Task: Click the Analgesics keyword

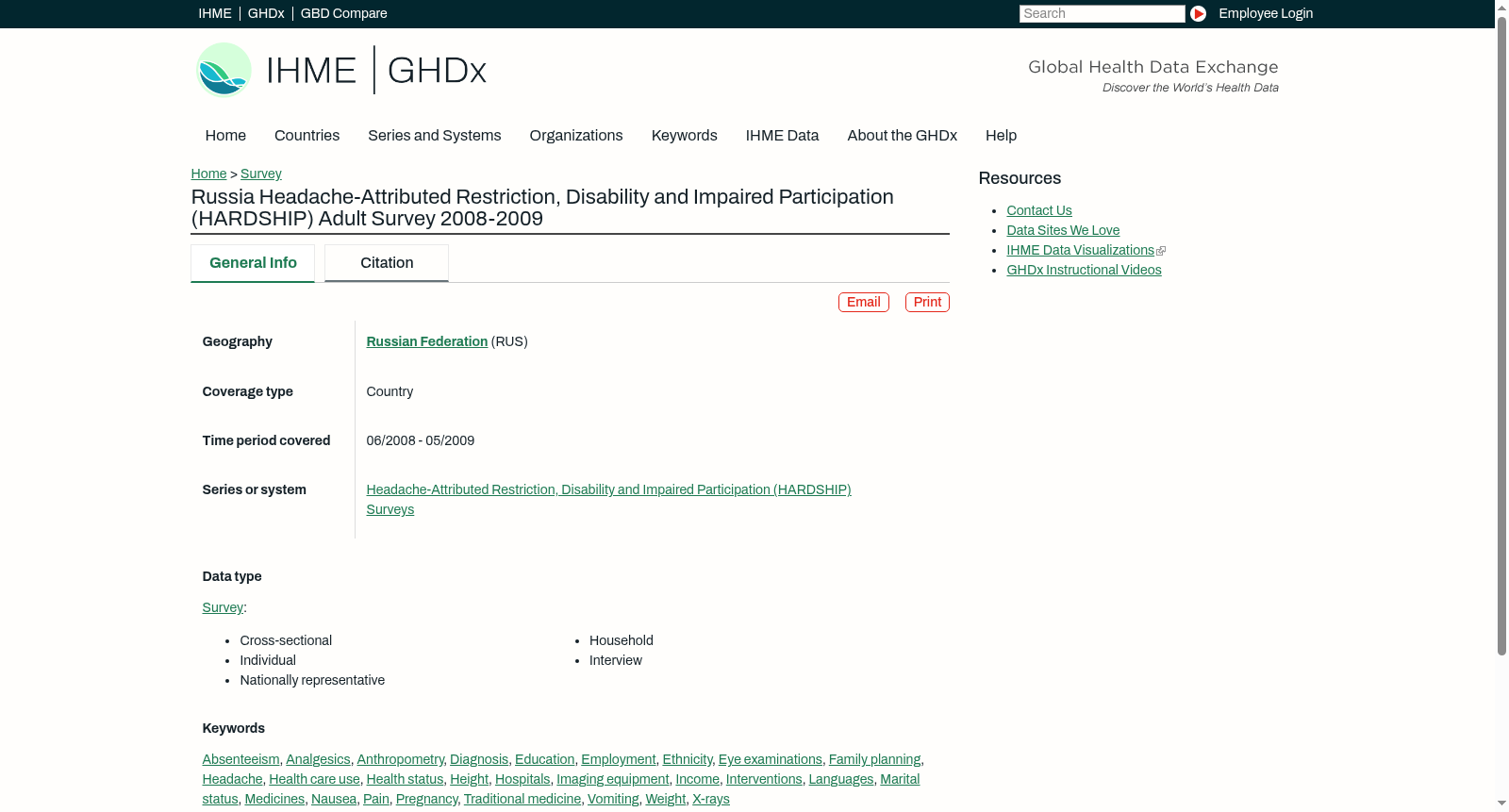Action: [x=318, y=760]
